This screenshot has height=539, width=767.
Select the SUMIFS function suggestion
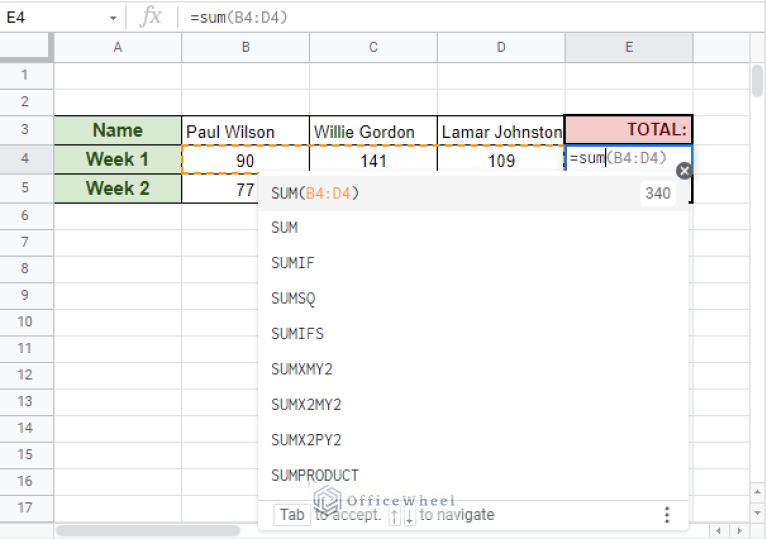point(297,333)
